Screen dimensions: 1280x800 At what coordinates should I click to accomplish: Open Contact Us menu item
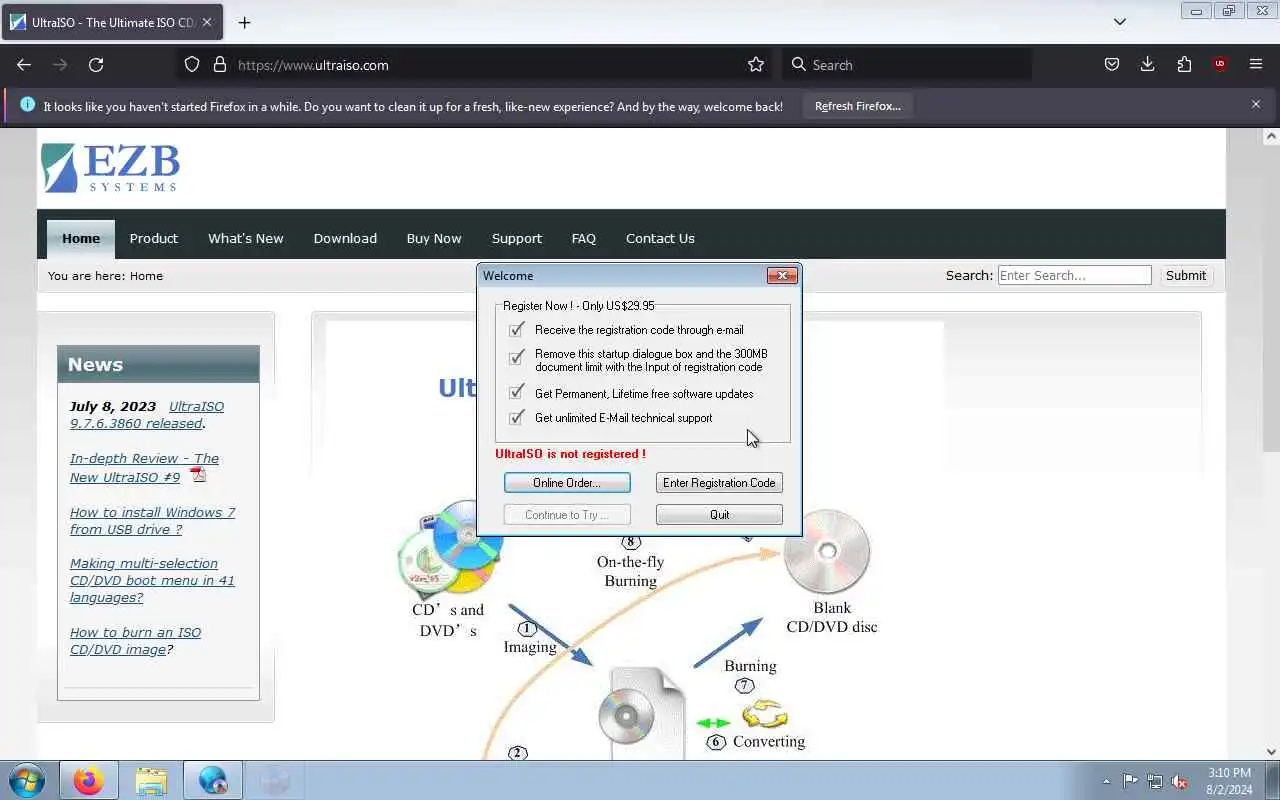(x=660, y=238)
